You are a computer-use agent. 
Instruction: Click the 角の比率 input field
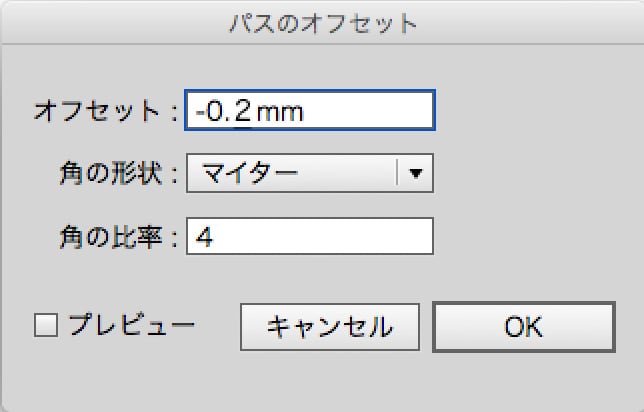[310, 236]
